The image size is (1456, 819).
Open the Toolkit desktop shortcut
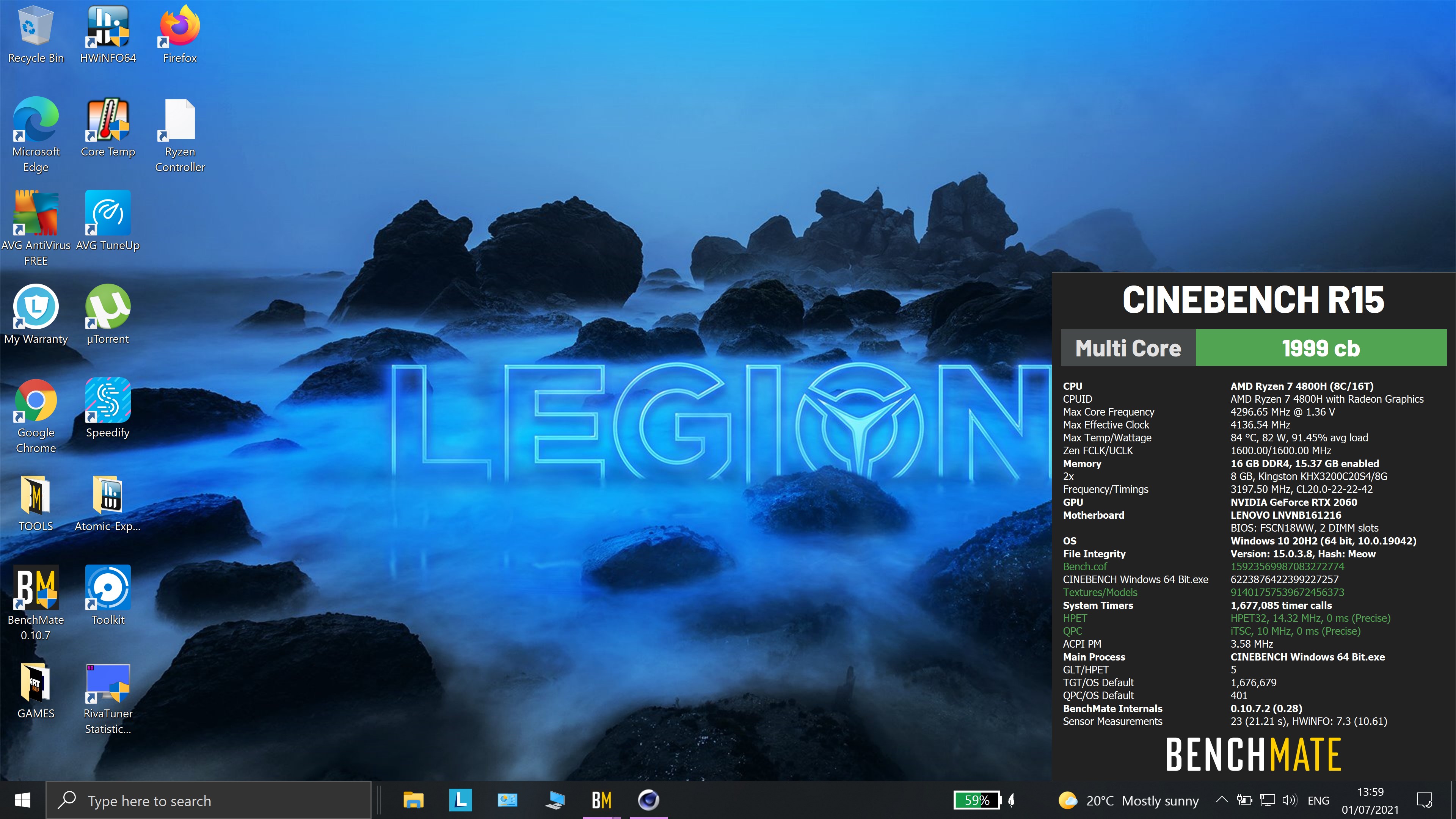[107, 596]
